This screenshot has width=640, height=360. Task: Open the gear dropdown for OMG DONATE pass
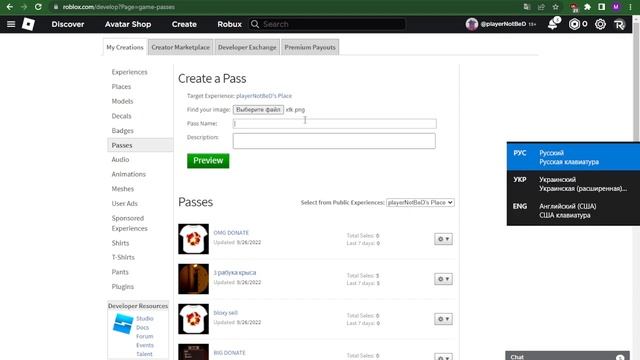(443, 239)
